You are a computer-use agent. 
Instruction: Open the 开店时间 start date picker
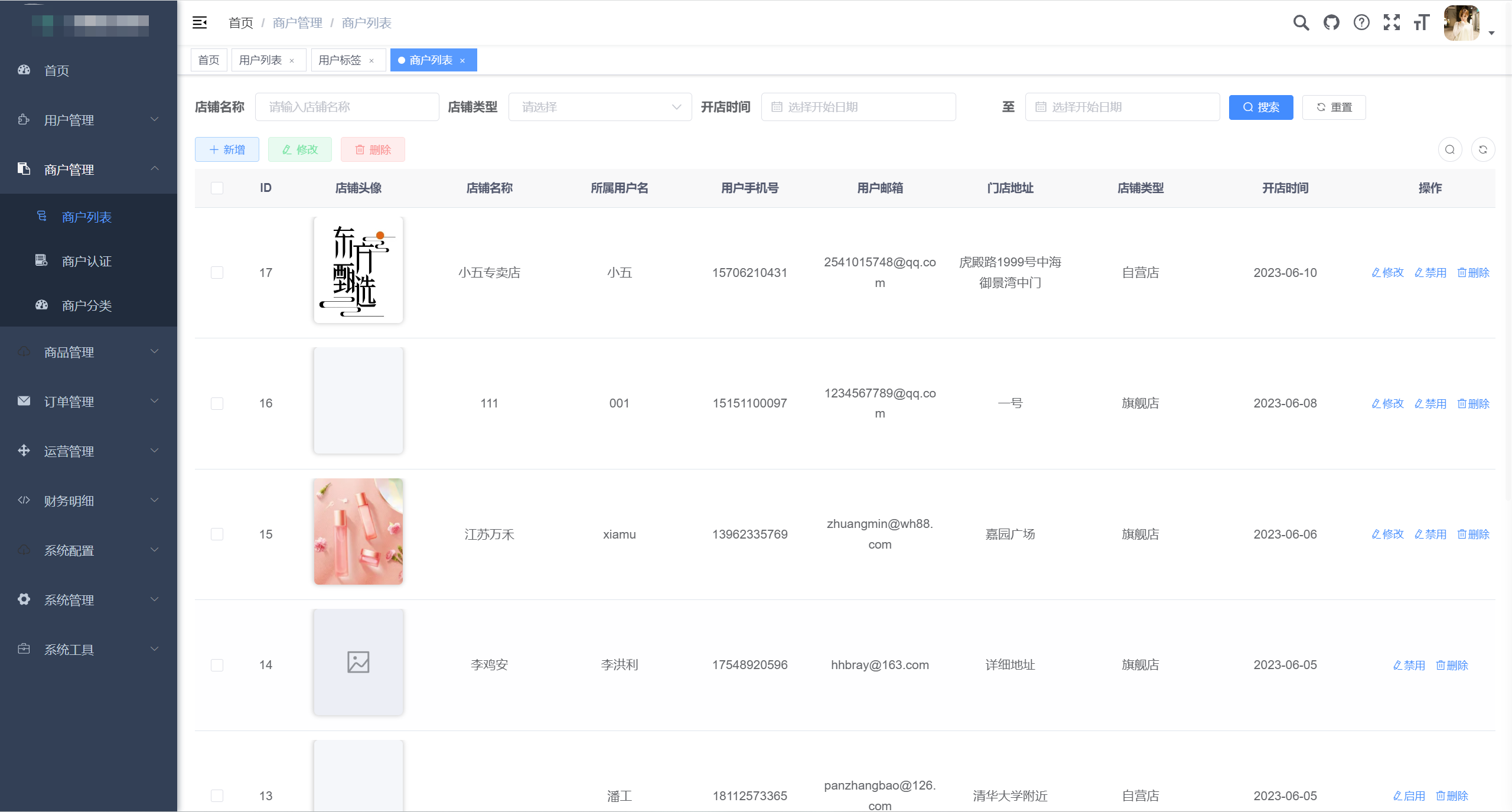(x=859, y=107)
